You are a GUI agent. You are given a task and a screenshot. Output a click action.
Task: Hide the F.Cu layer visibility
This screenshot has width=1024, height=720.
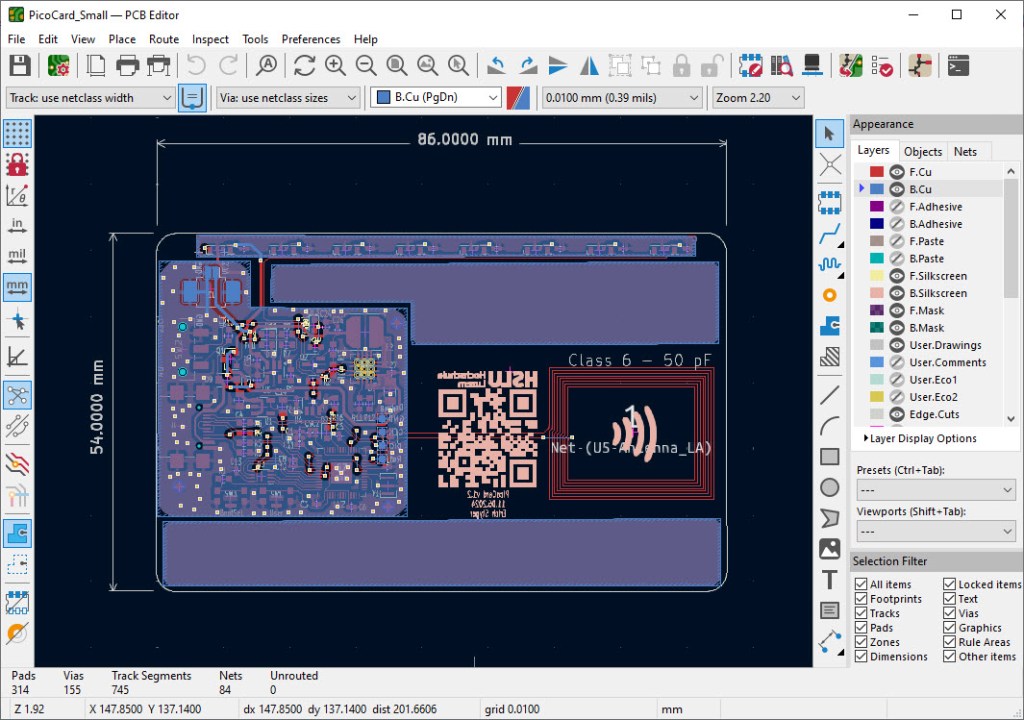pos(897,172)
